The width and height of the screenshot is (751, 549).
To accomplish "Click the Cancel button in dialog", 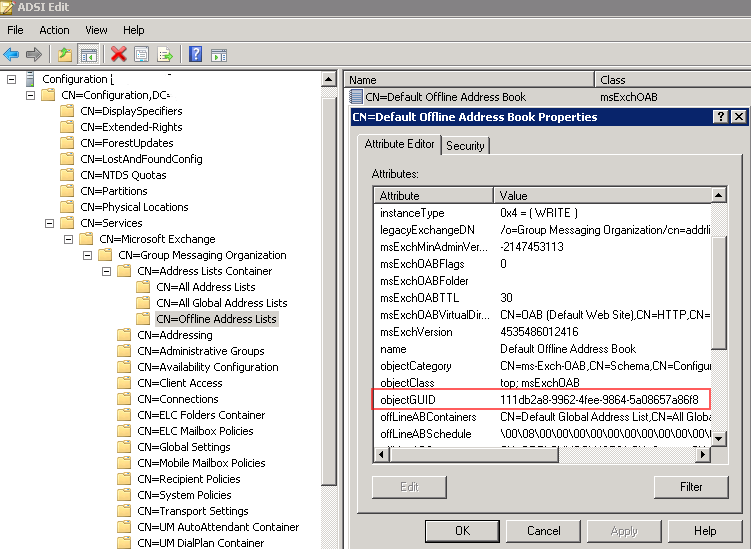I will point(543,530).
